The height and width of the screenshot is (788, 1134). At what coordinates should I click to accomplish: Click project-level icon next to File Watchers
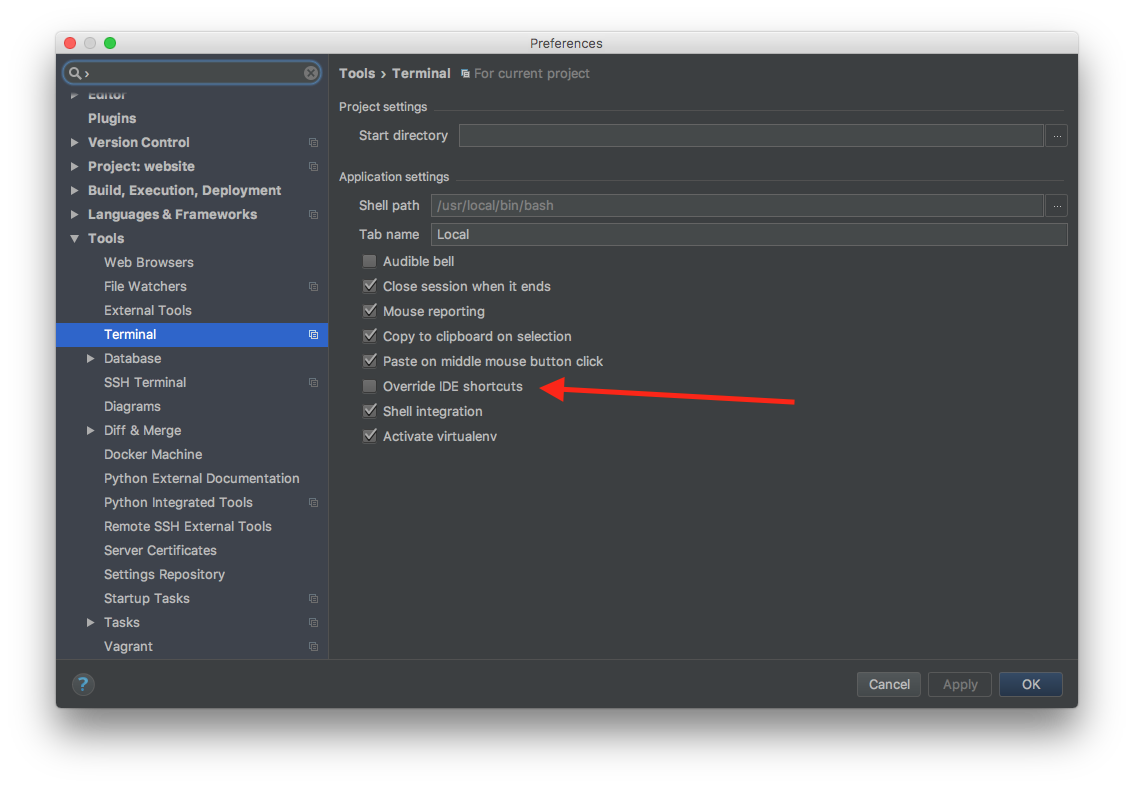(x=313, y=286)
